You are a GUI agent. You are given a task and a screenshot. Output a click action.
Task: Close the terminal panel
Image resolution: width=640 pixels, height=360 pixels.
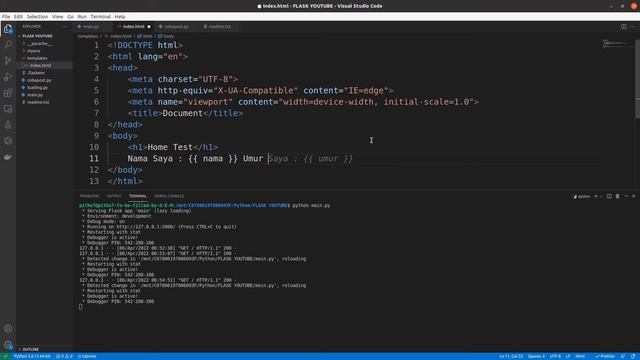coord(634,196)
